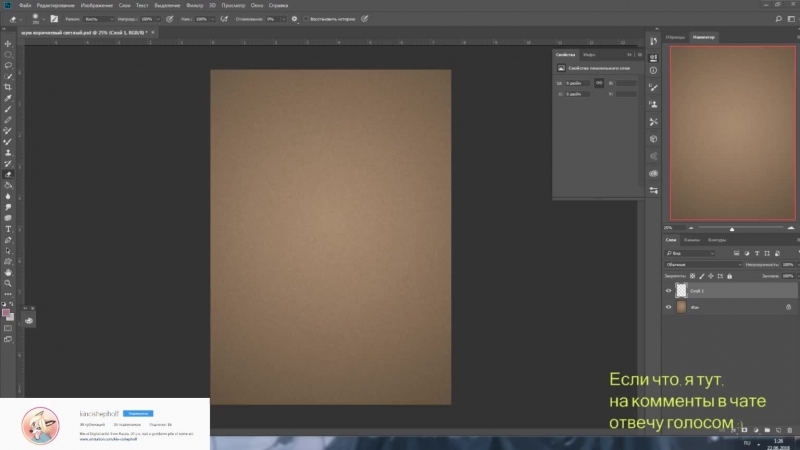Toggle lock image pixels brush icon
Image resolution: width=800 pixels, height=450 pixels.
pos(702,276)
